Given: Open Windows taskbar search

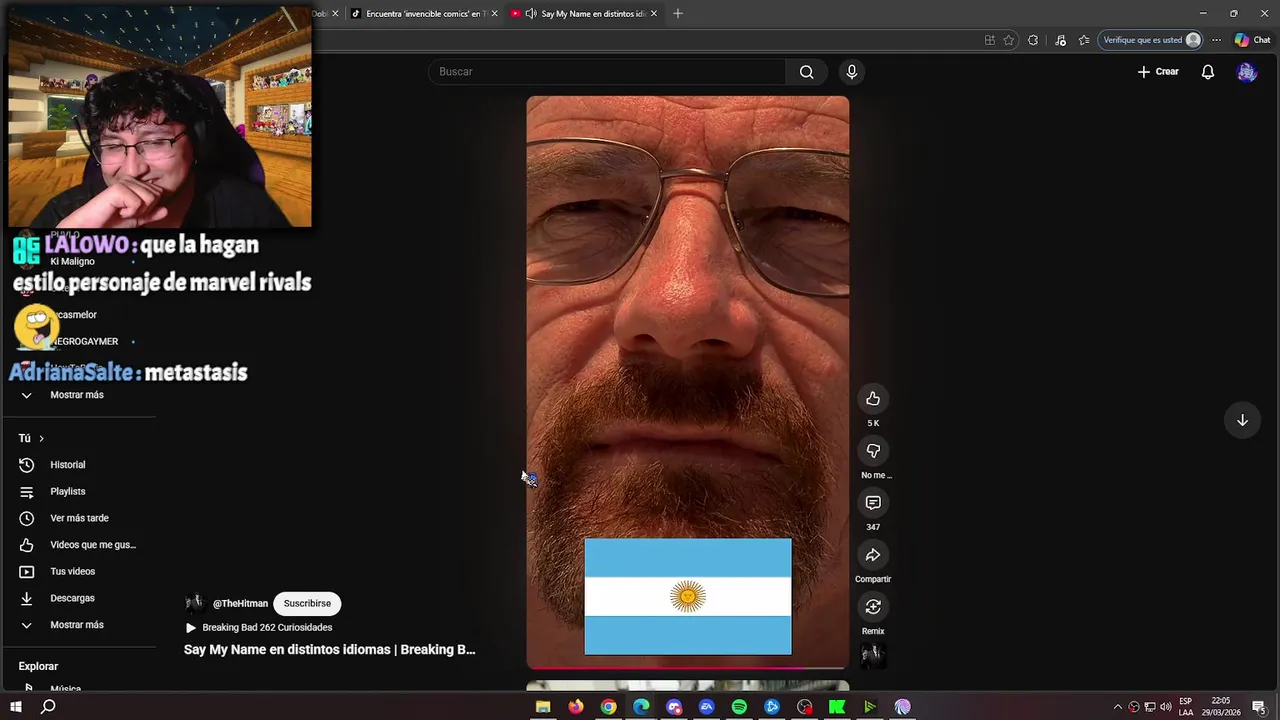Looking at the screenshot, I should pyautogui.click(x=48, y=707).
